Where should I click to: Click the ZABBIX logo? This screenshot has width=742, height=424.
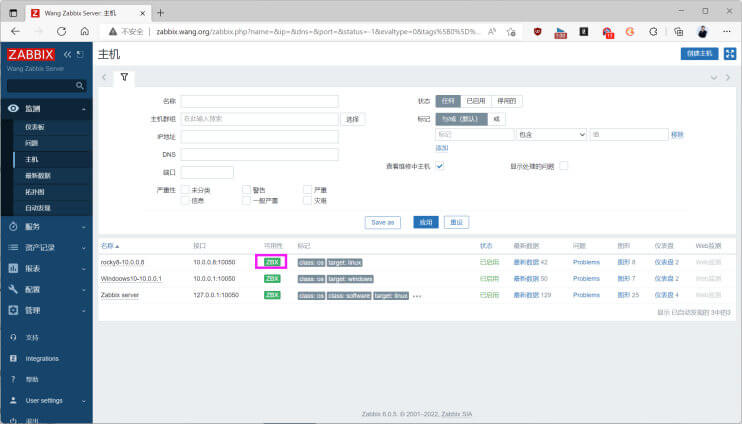31,54
